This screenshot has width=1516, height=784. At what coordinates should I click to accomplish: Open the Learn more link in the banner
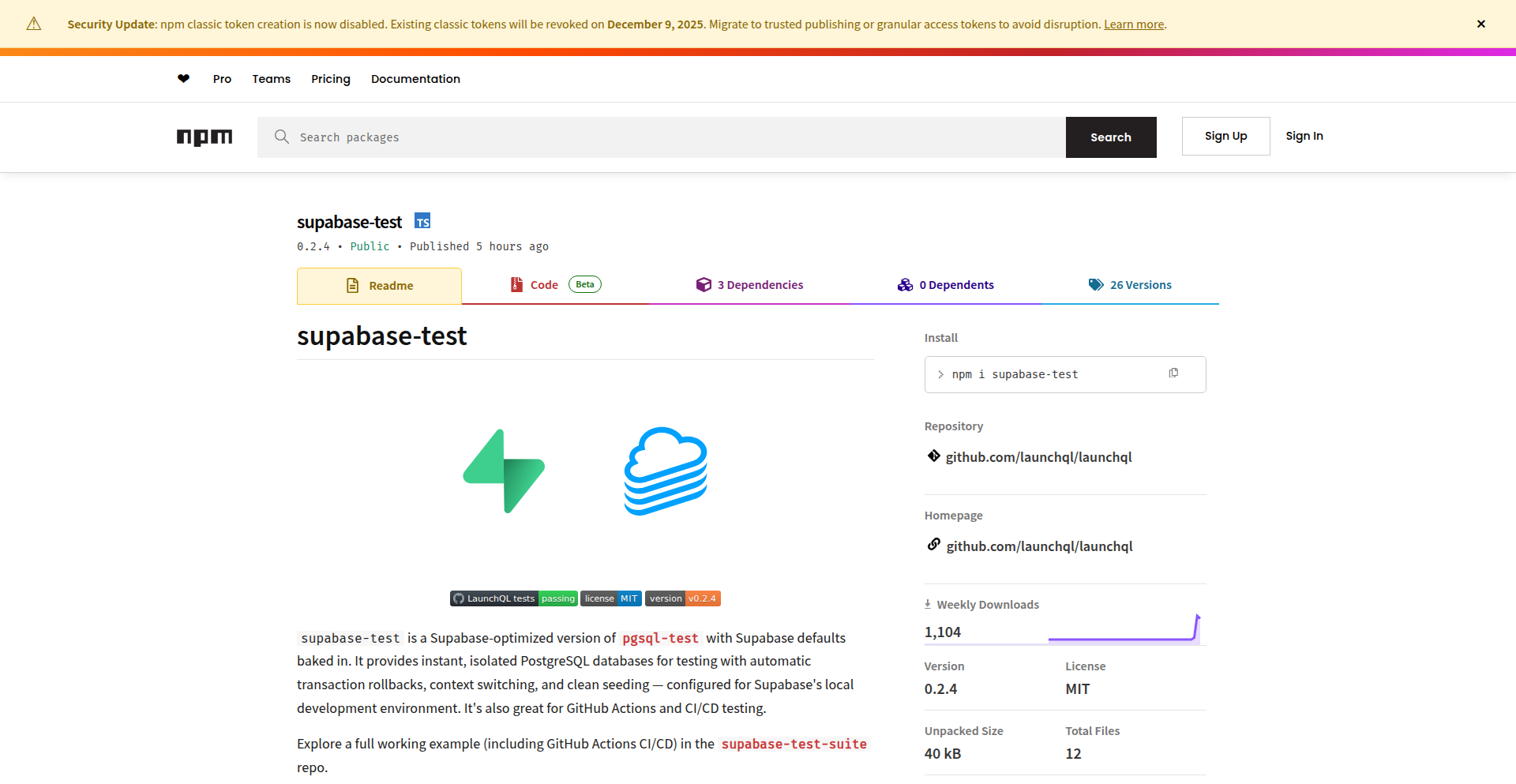1134,24
